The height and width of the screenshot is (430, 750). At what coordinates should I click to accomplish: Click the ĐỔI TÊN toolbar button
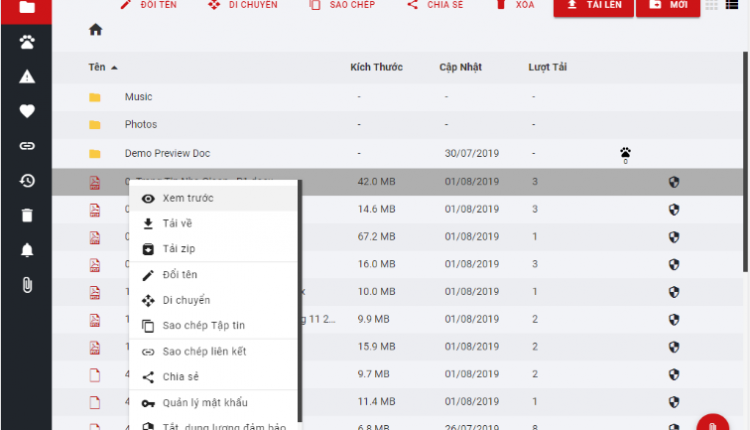(x=149, y=5)
